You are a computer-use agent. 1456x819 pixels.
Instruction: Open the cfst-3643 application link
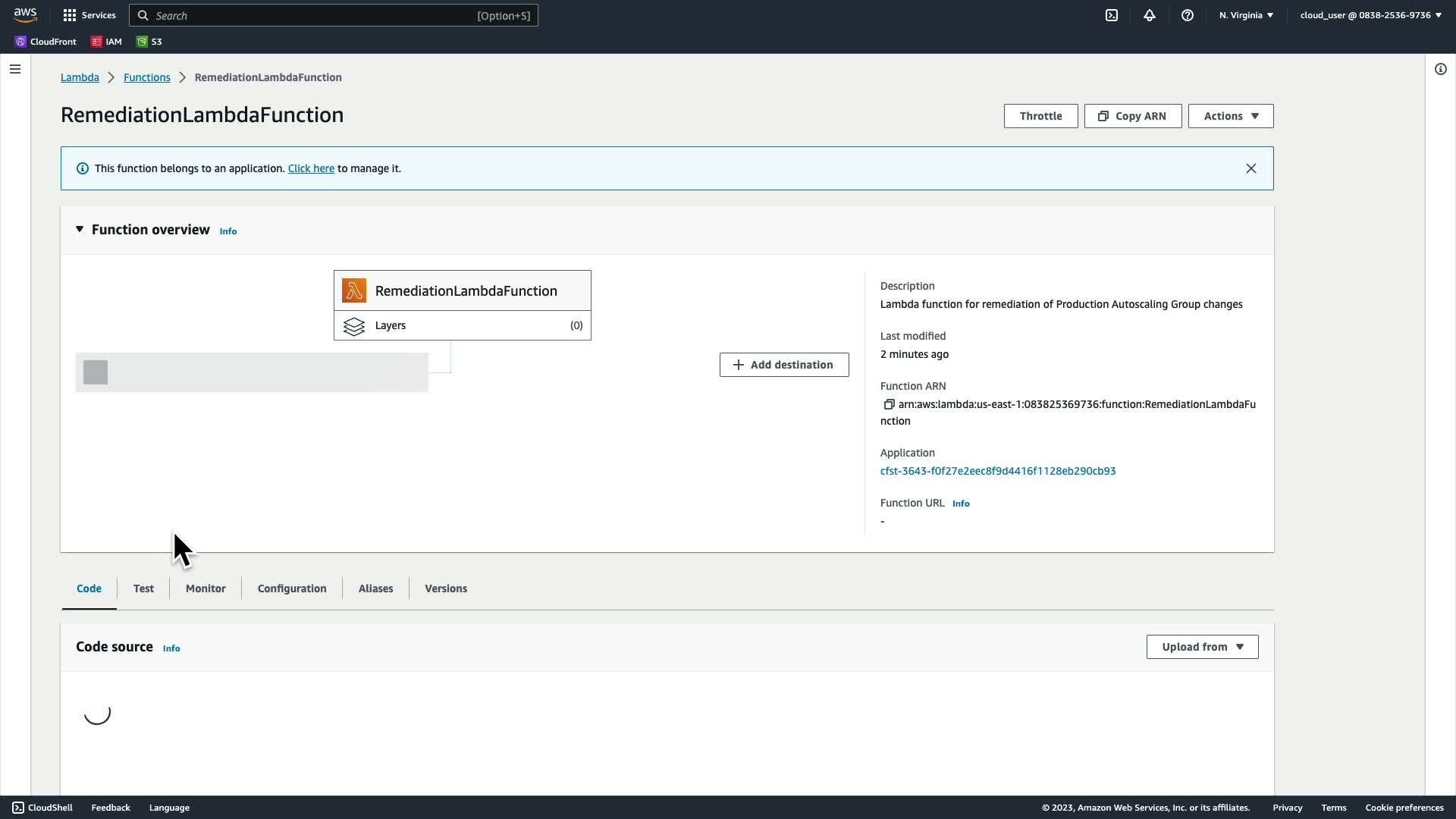pos(997,471)
